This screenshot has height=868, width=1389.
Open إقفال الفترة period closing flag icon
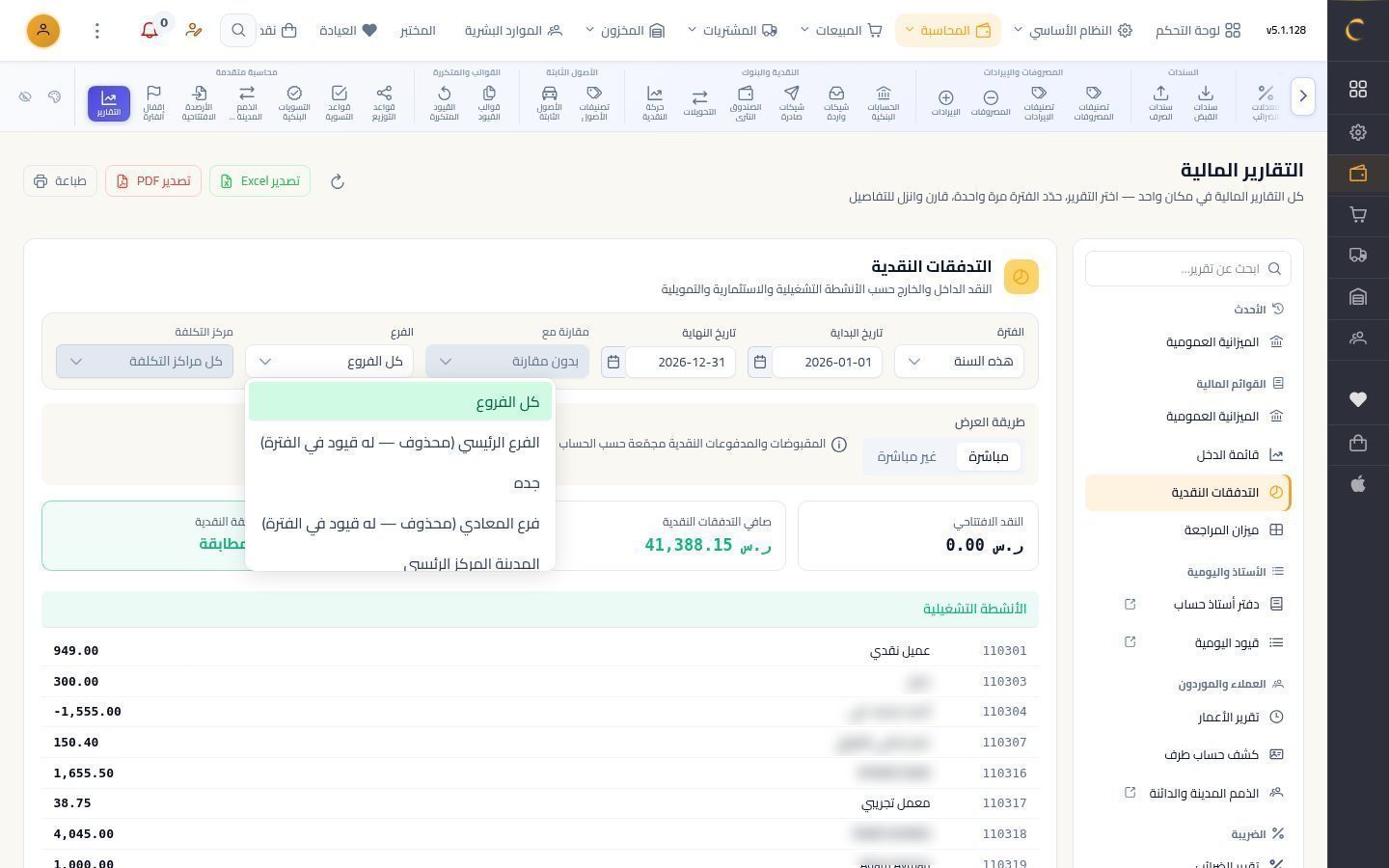point(153,102)
